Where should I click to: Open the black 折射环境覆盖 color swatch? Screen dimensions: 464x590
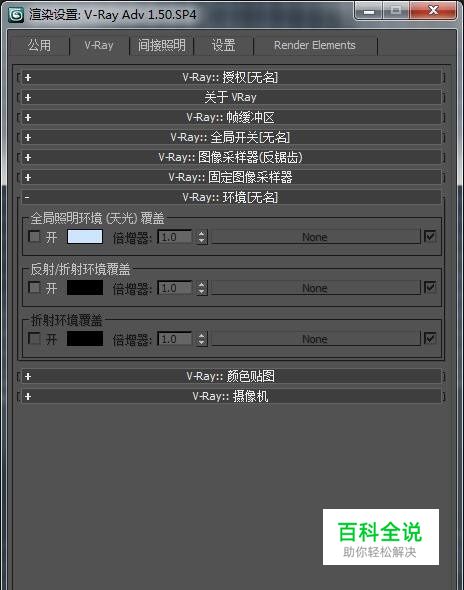click(85, 339)
